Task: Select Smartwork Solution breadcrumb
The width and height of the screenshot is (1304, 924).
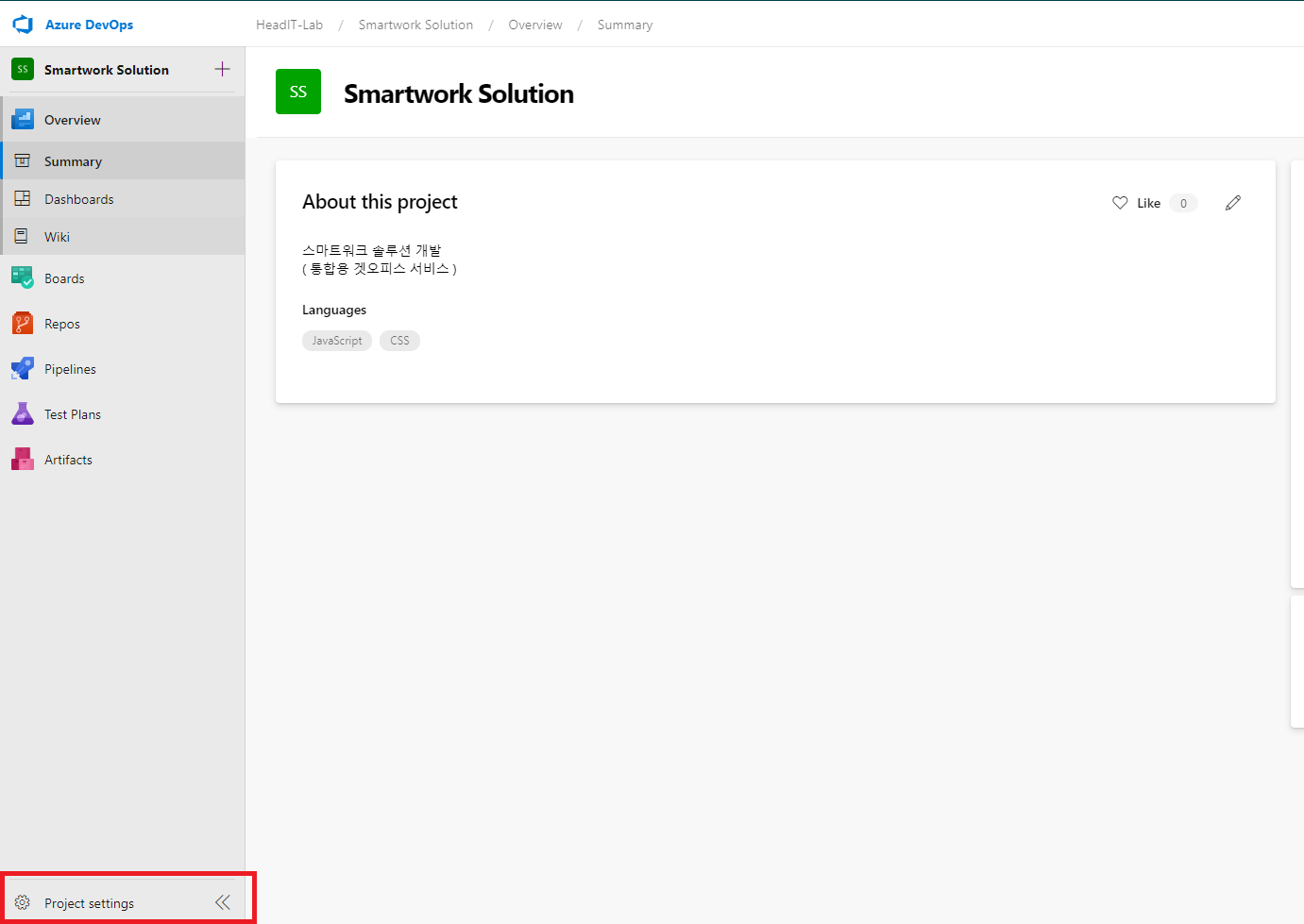Action: [415, 25]
